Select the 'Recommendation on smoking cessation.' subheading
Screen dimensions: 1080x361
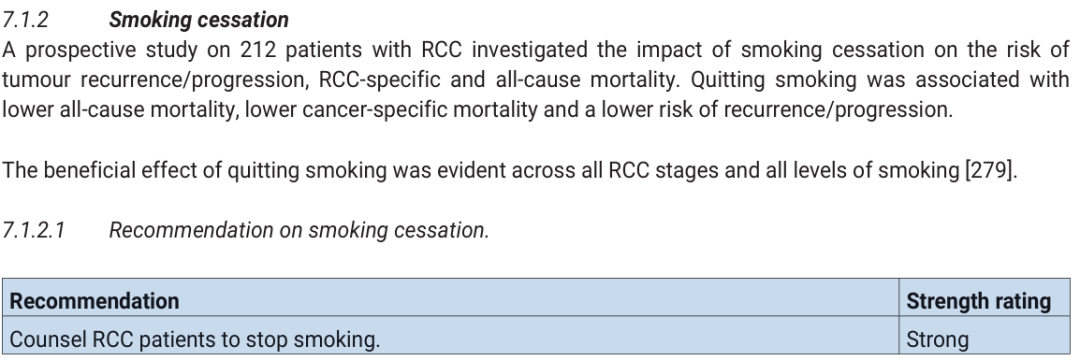tap(299, 230)
